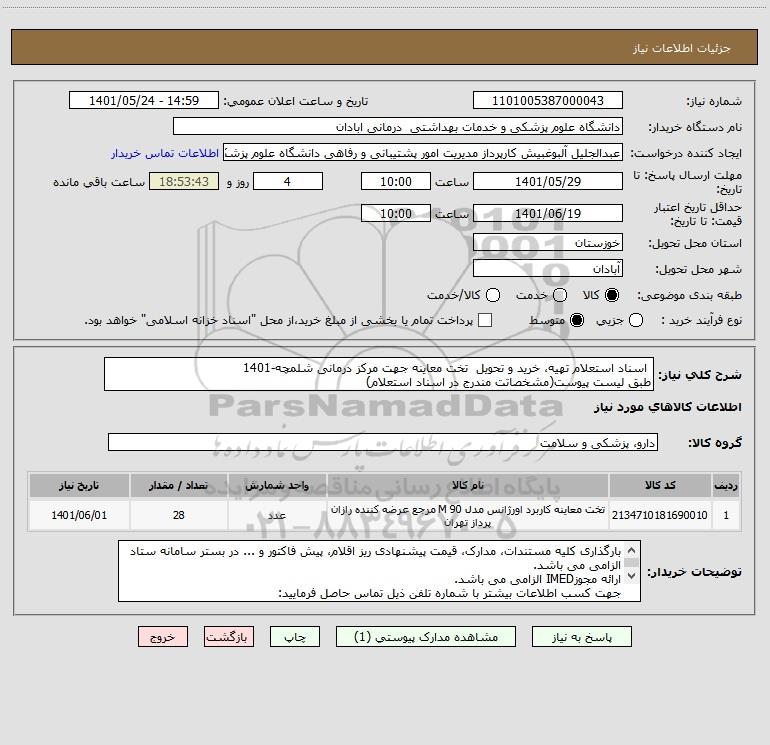This screenshot has height=745, width=770.
Task: Click the اطلاعات کالاهای مورد نیاز heading
Action: tap(668, 407)
